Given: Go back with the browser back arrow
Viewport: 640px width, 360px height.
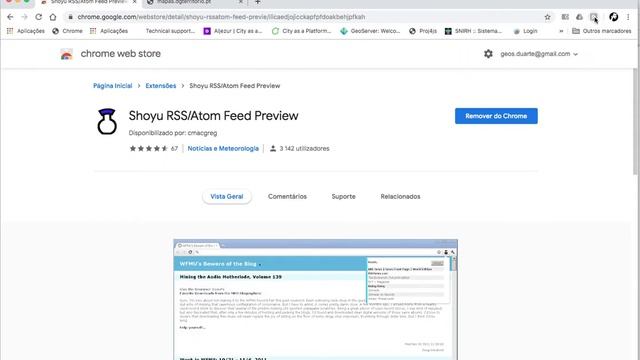Looking at the screenshot, I should [x=10, y=17].
